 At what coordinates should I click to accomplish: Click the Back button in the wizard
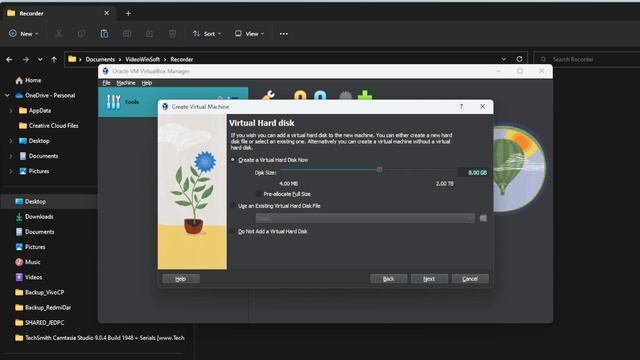click(x=388, y=279)
